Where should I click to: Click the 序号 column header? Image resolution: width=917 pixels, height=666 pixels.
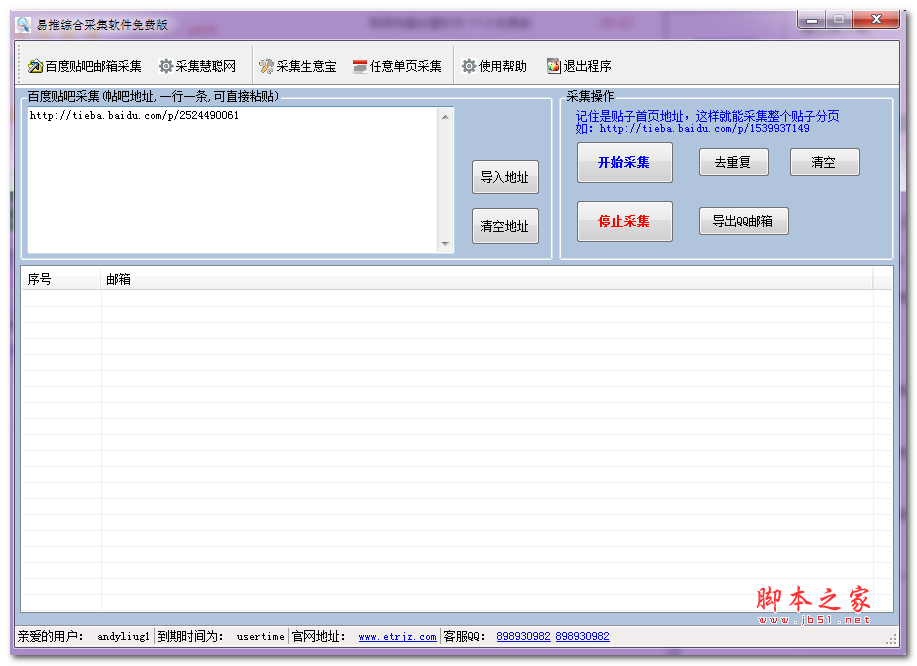[x=61, y=279]
